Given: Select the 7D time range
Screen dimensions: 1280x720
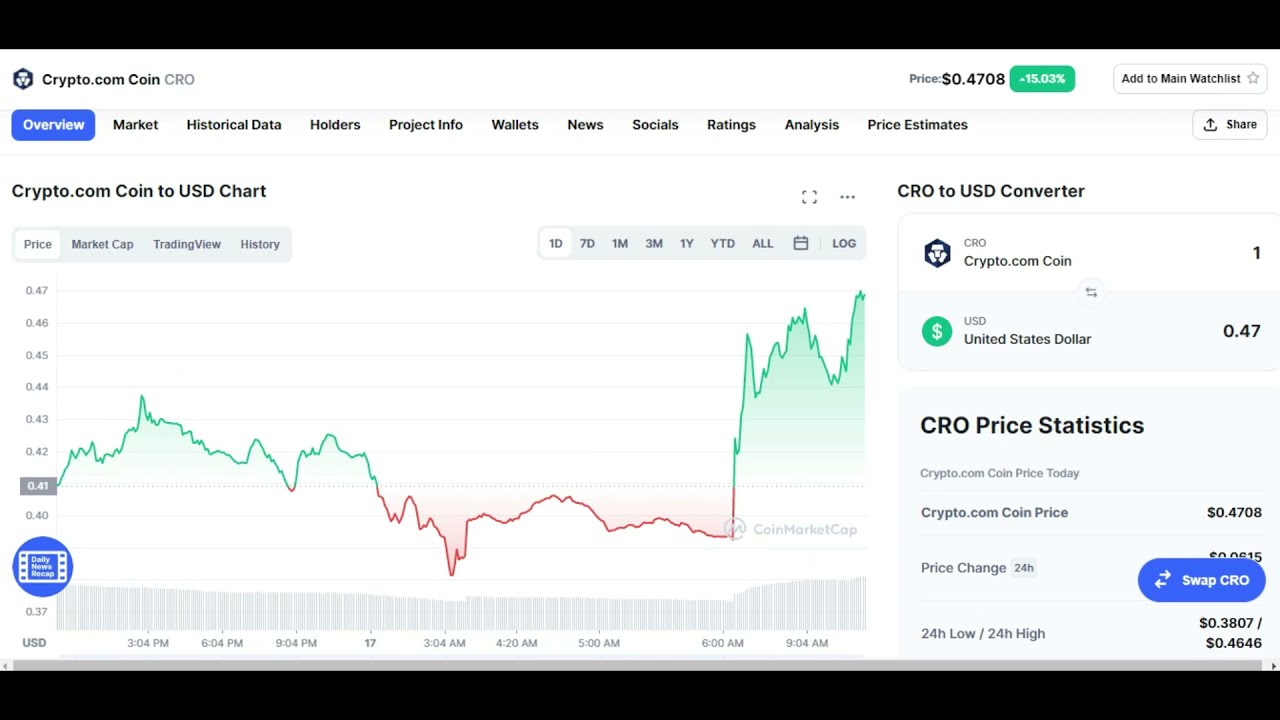Looking at the screenshot, I should pyautogui.click(x=587, y=243).
